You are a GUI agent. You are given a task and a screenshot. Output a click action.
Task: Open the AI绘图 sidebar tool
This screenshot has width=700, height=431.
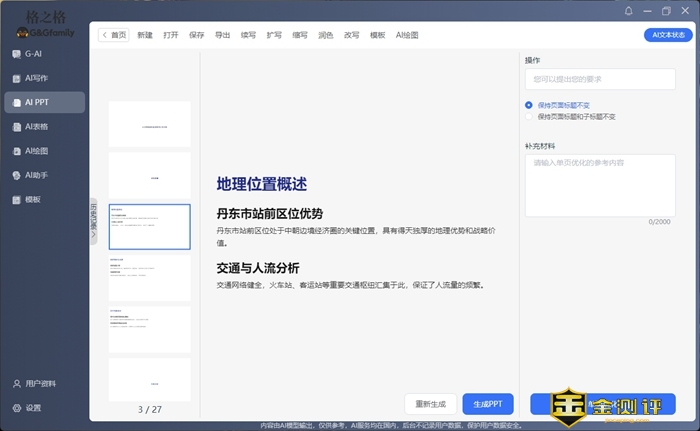point(36,151)
